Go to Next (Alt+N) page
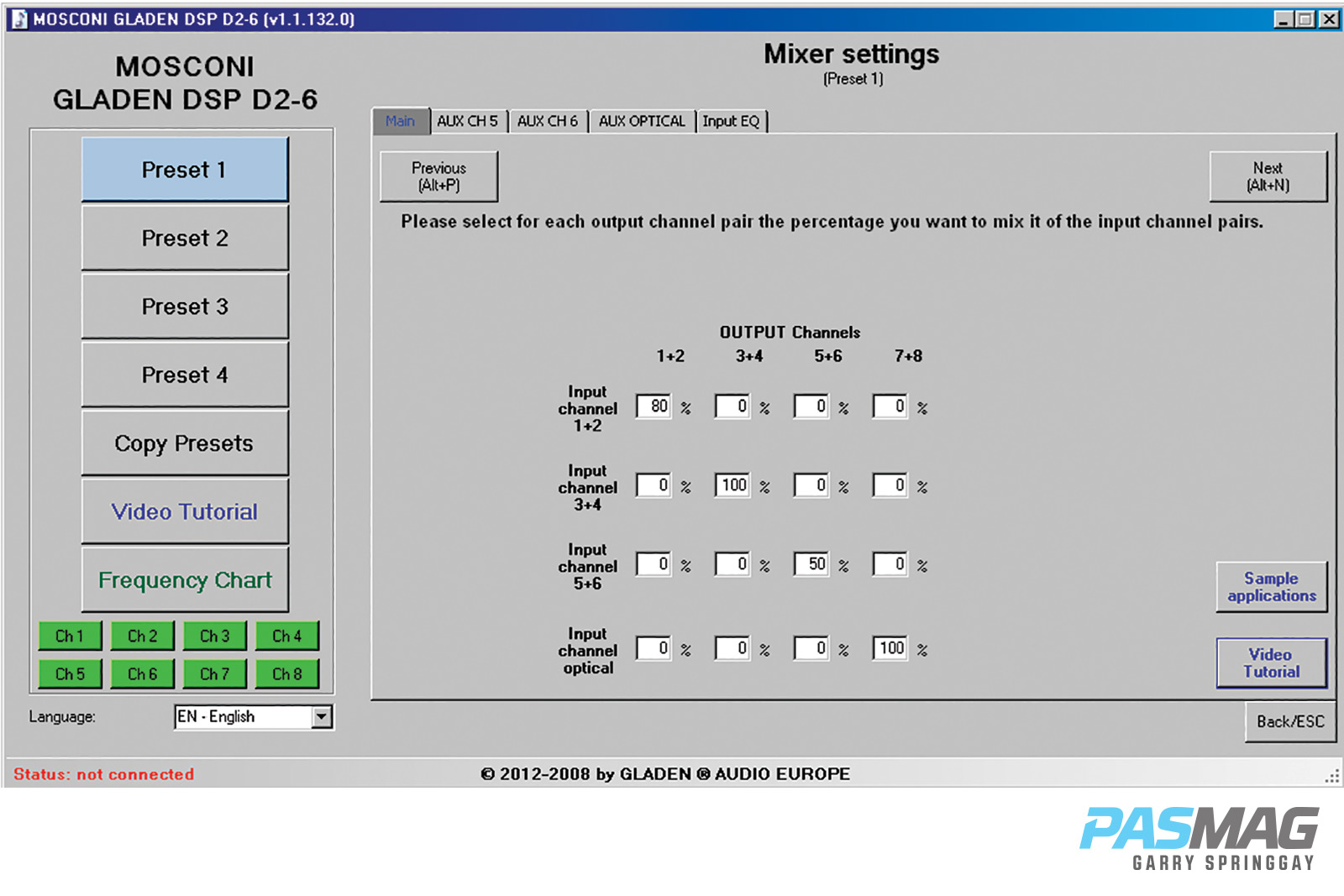The width and height of the screenshot is (1344, 896). [1268, 176]
